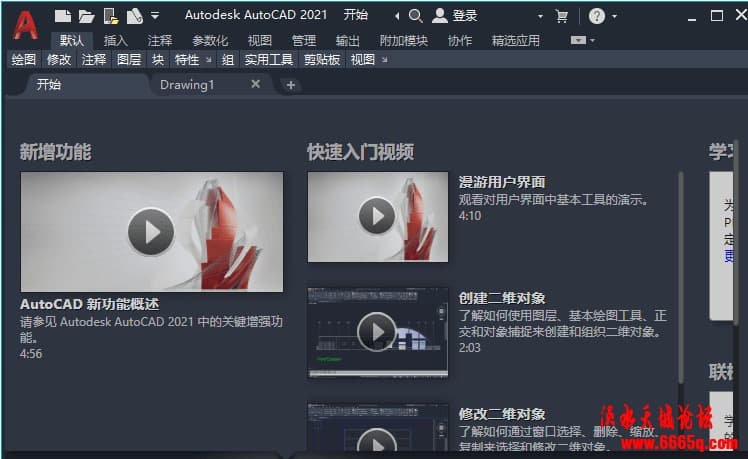
Task: Click the AutoCAD 新功能概述 title
Action: (x=90, y=304)
